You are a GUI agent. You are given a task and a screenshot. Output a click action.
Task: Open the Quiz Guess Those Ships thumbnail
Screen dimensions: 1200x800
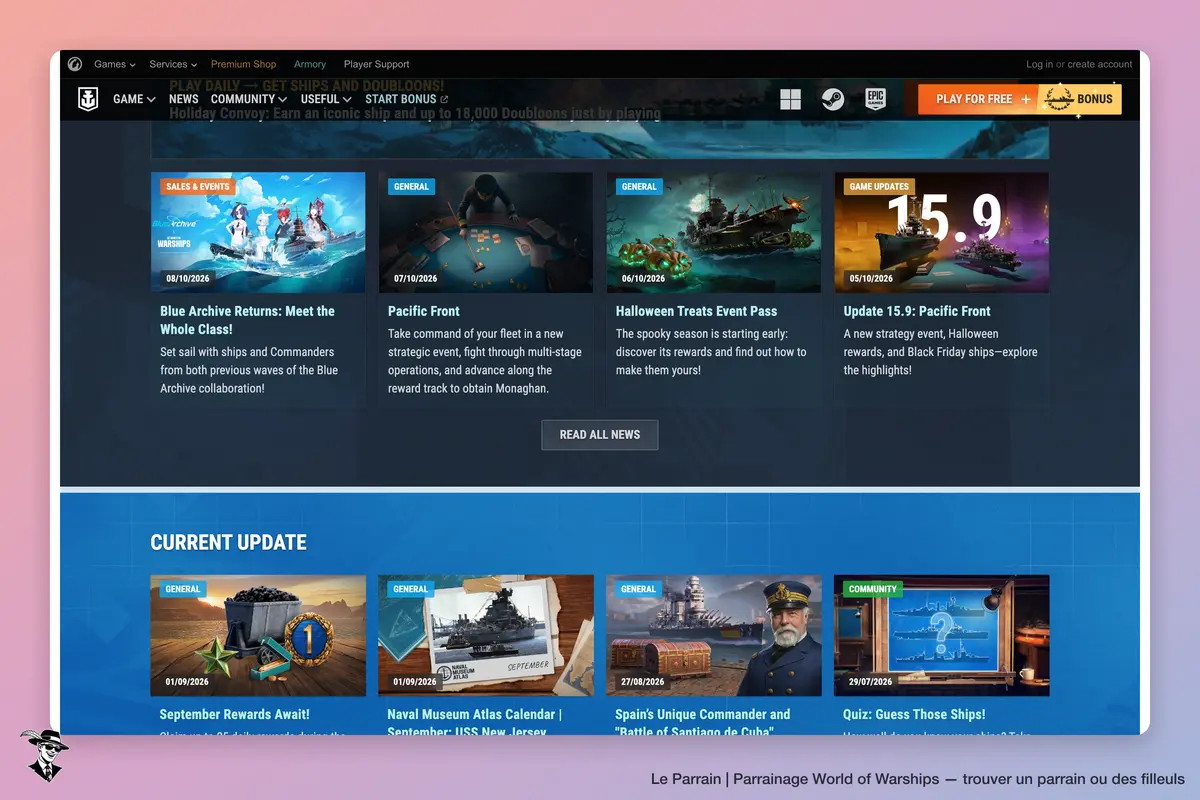click(942, 635)
